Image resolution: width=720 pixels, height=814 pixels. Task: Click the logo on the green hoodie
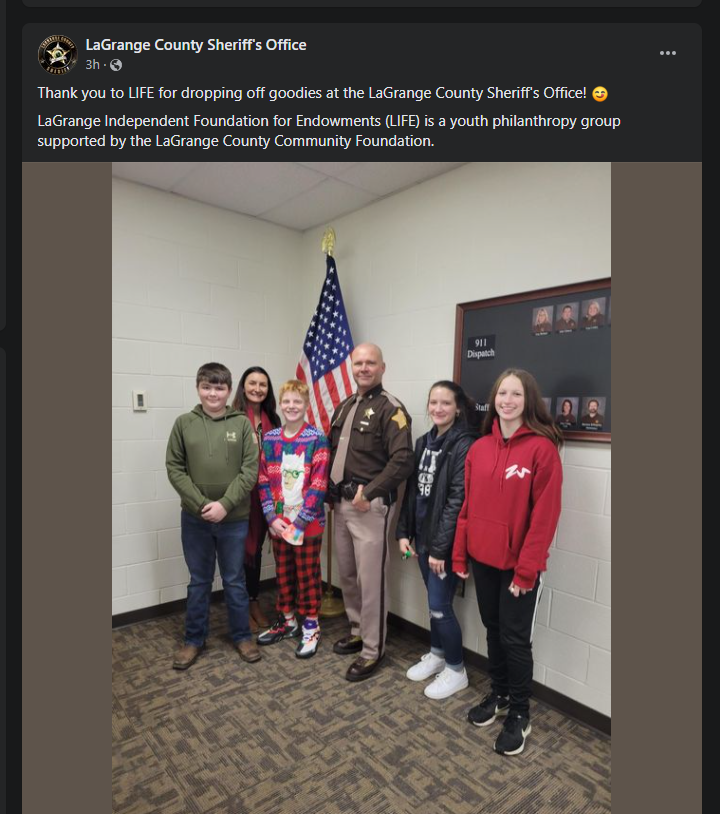coord(231,436)
